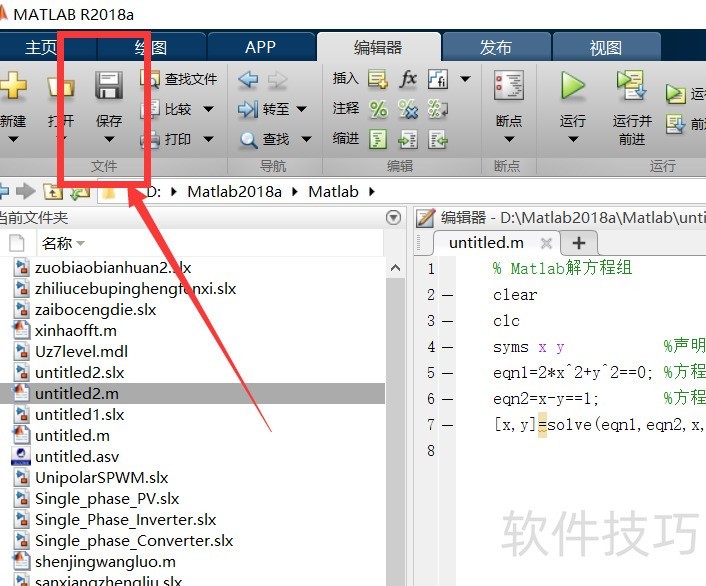Click the Matlab folder in the address path

click(x=333, y=192)
